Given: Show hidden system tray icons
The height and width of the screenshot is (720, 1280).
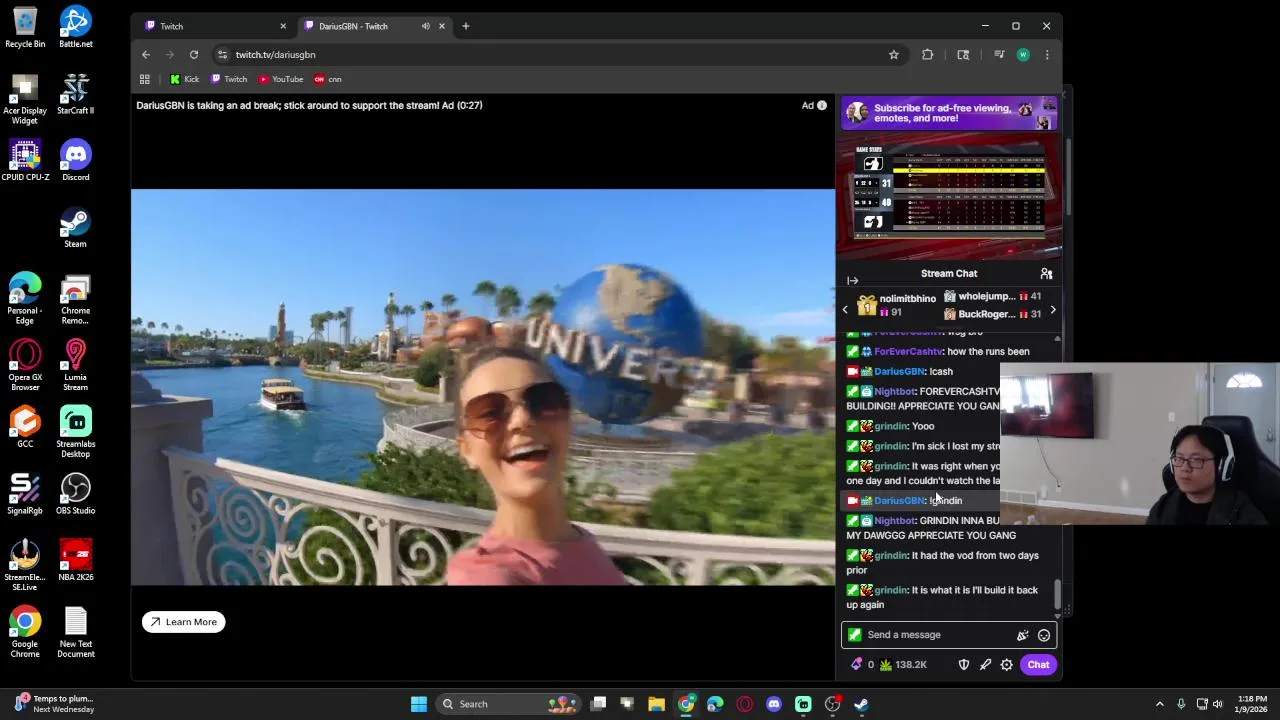Looking at the screenshot, I should tap(1160, 704).
